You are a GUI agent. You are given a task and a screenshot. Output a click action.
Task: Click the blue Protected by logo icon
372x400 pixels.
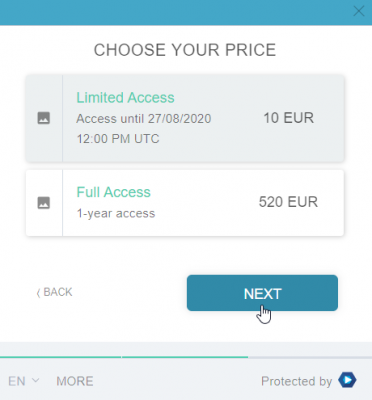pos(347,380)
